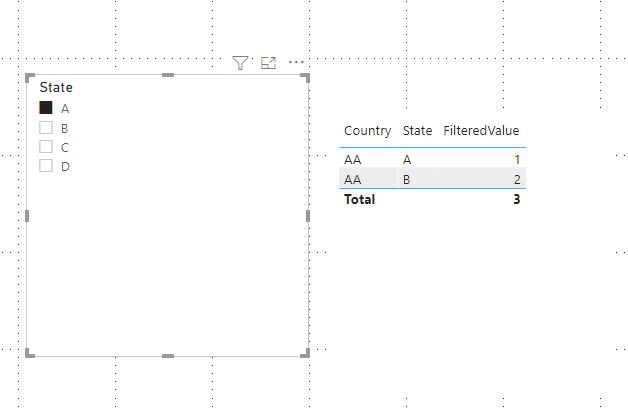This screenshot has height=410, width=628.
Task: Sort by the FilteredValue column header
Action: pyautogui.click(x=481, y=131)
